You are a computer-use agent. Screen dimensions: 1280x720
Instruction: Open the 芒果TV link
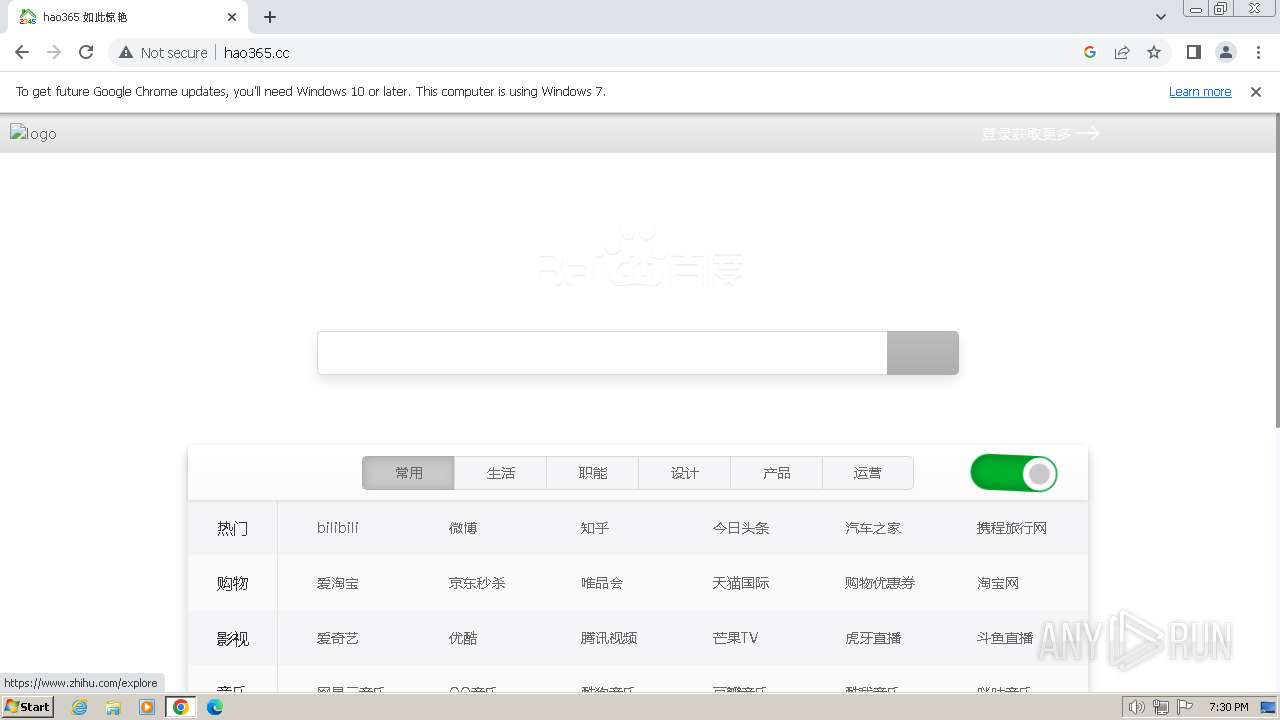coord(735,638)
